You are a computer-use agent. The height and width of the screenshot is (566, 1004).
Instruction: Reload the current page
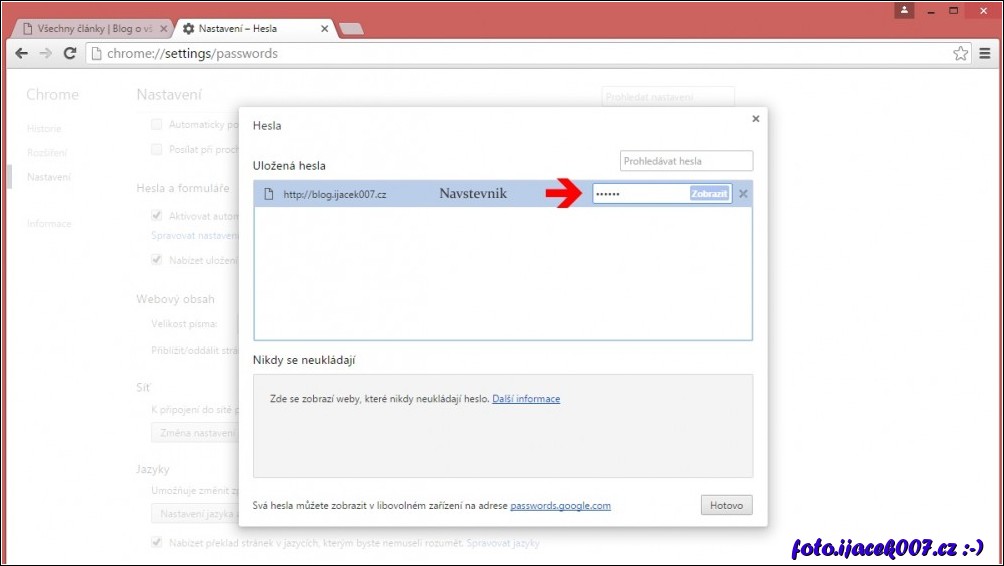(x=70, y=53)
